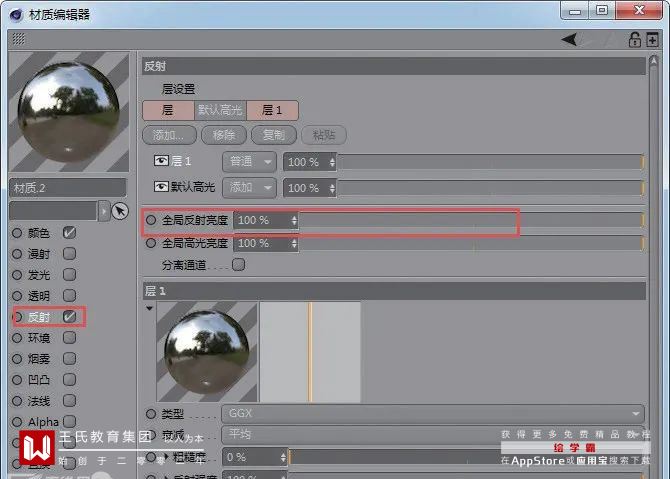Toggle the lock icon in editor header
Image resolution: width=670 pixels, height=479 pixels.
[635, 40]
